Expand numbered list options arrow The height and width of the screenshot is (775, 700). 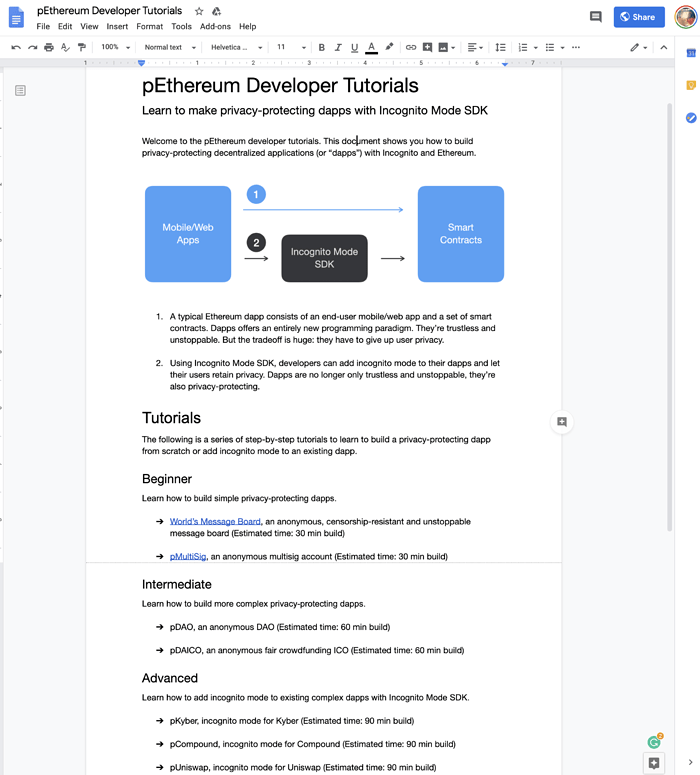click(535, 48)
